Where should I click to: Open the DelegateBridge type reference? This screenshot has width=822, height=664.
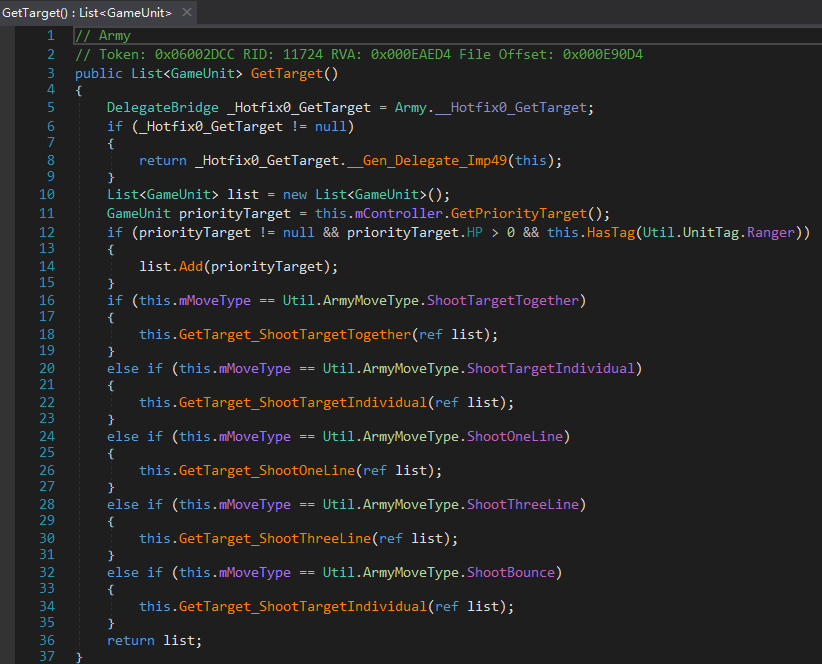(163, 107)
